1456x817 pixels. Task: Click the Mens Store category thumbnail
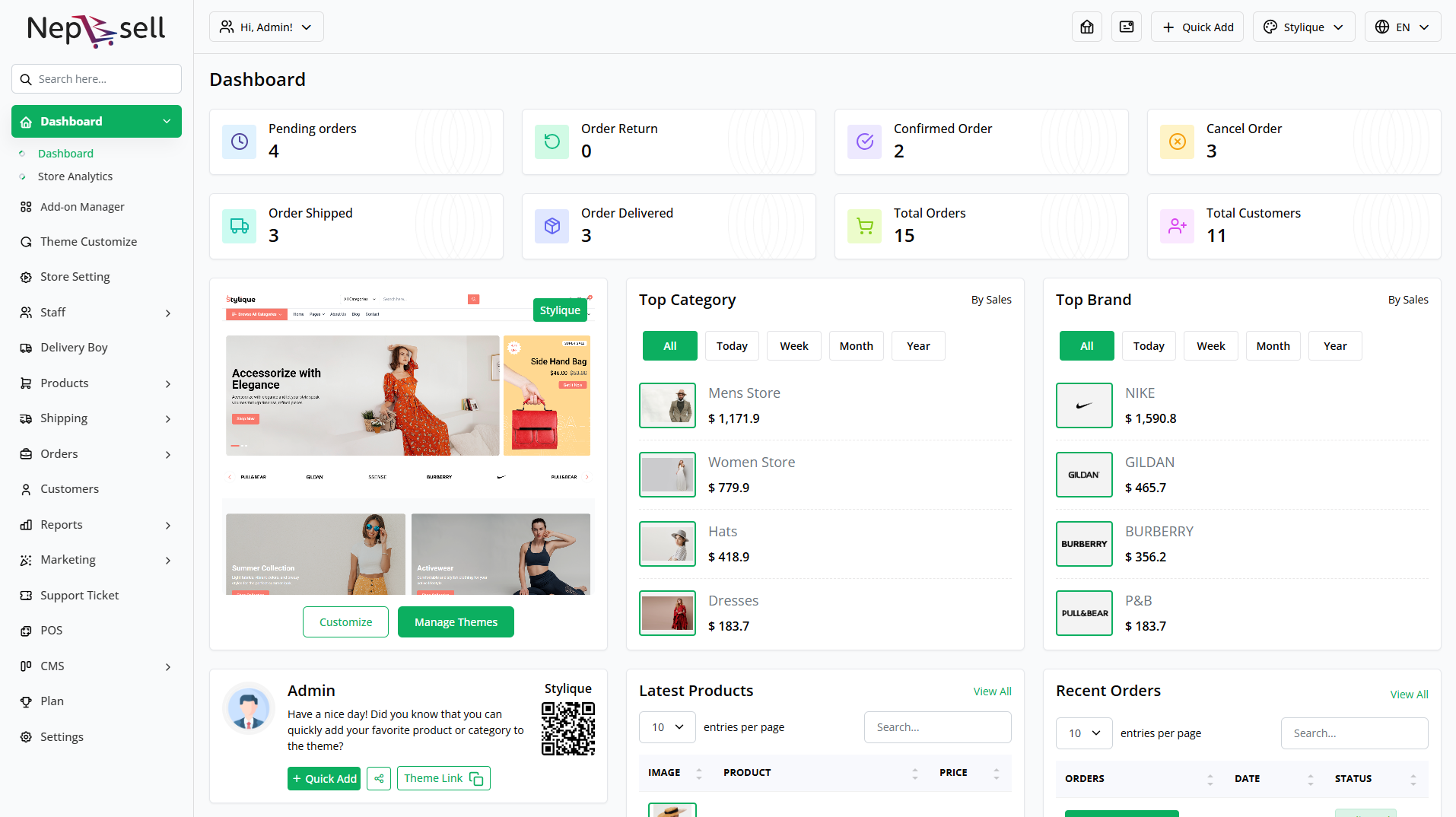pos(667,405)
